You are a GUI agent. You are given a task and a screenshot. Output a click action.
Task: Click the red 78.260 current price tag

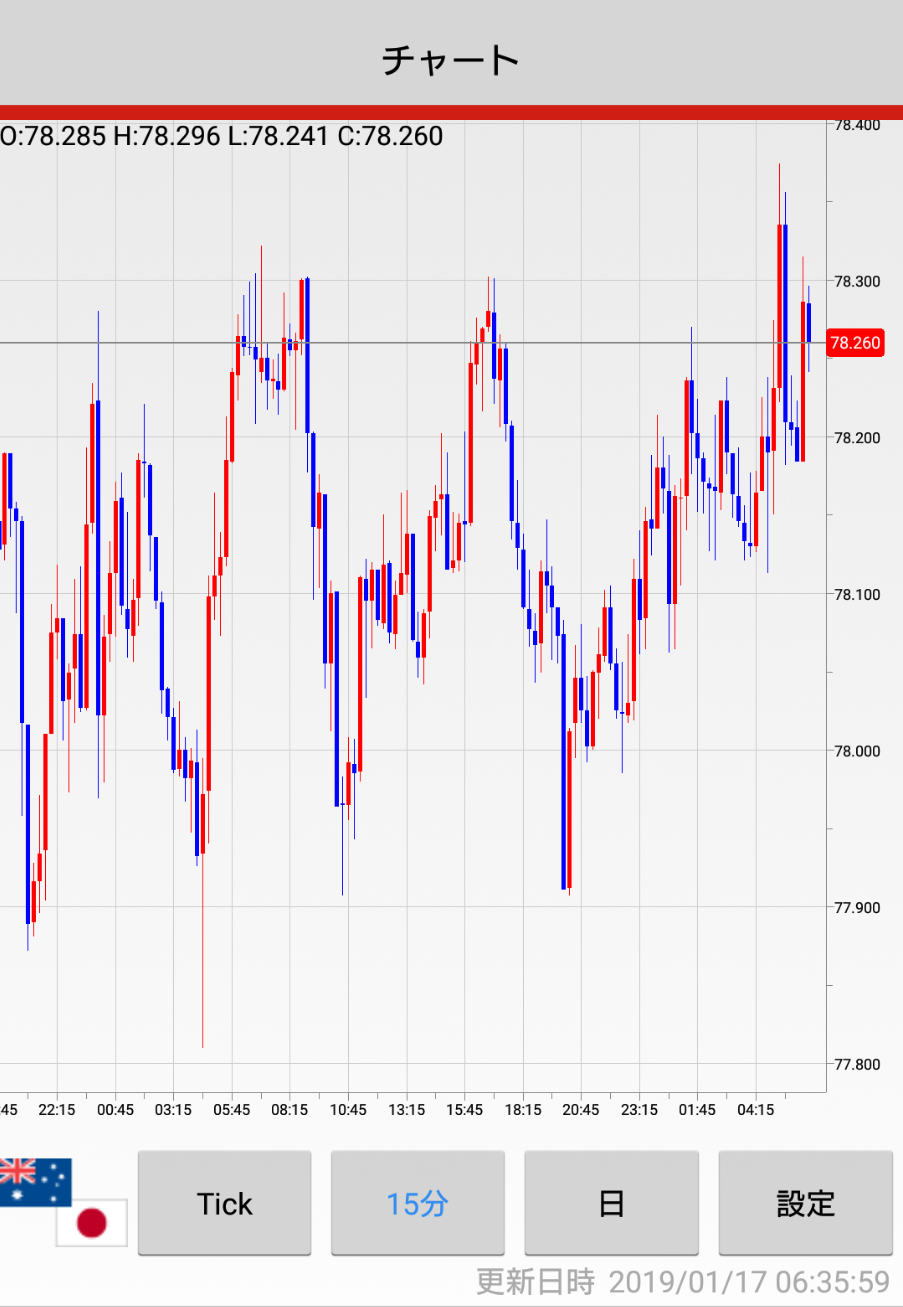(855, 344)
